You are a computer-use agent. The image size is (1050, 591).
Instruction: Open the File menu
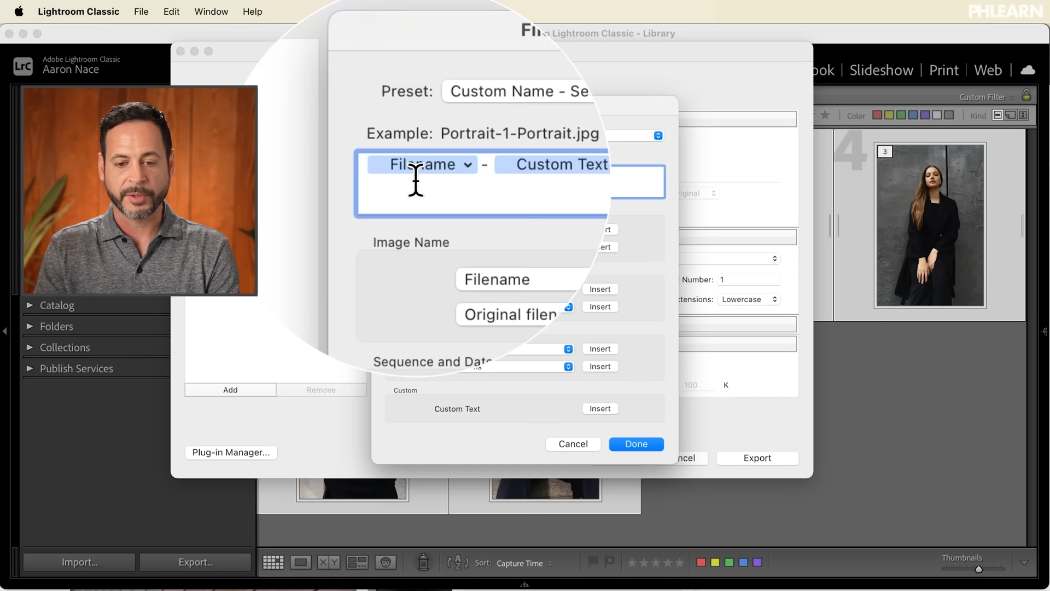tap(141, 11)
